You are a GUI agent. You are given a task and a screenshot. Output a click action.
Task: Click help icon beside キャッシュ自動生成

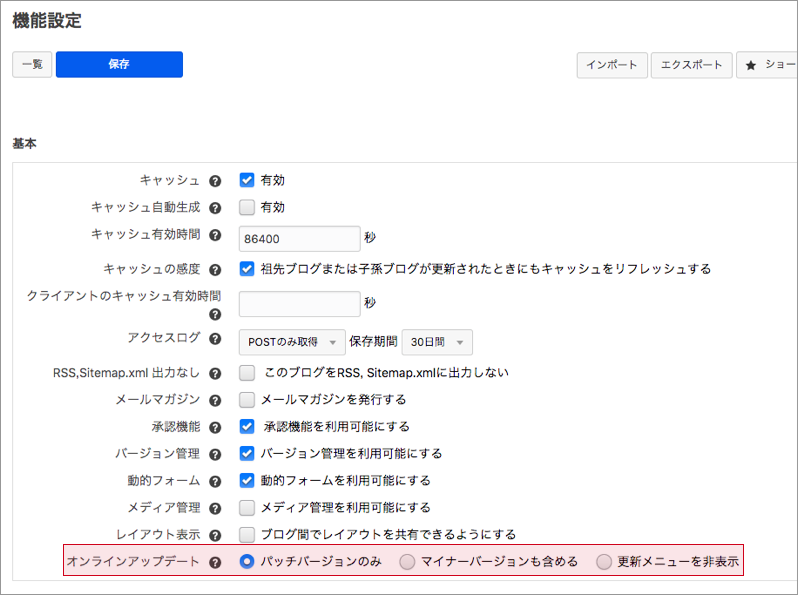215,208
